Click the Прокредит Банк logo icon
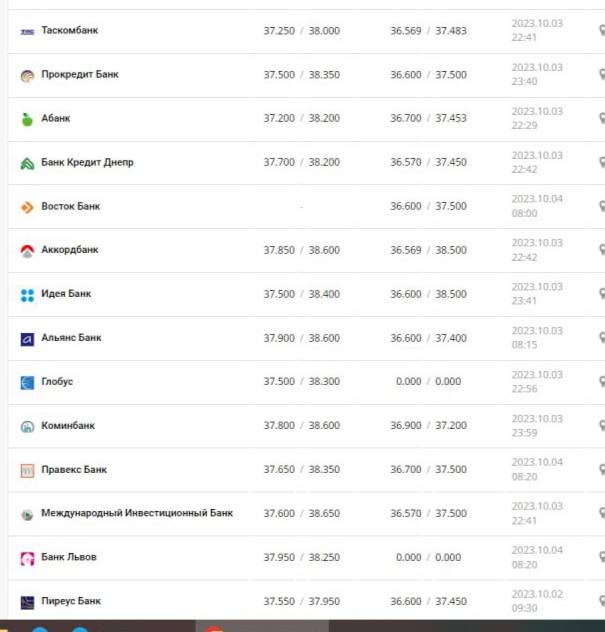The image size is (605, 632). [x=27, y=75]
